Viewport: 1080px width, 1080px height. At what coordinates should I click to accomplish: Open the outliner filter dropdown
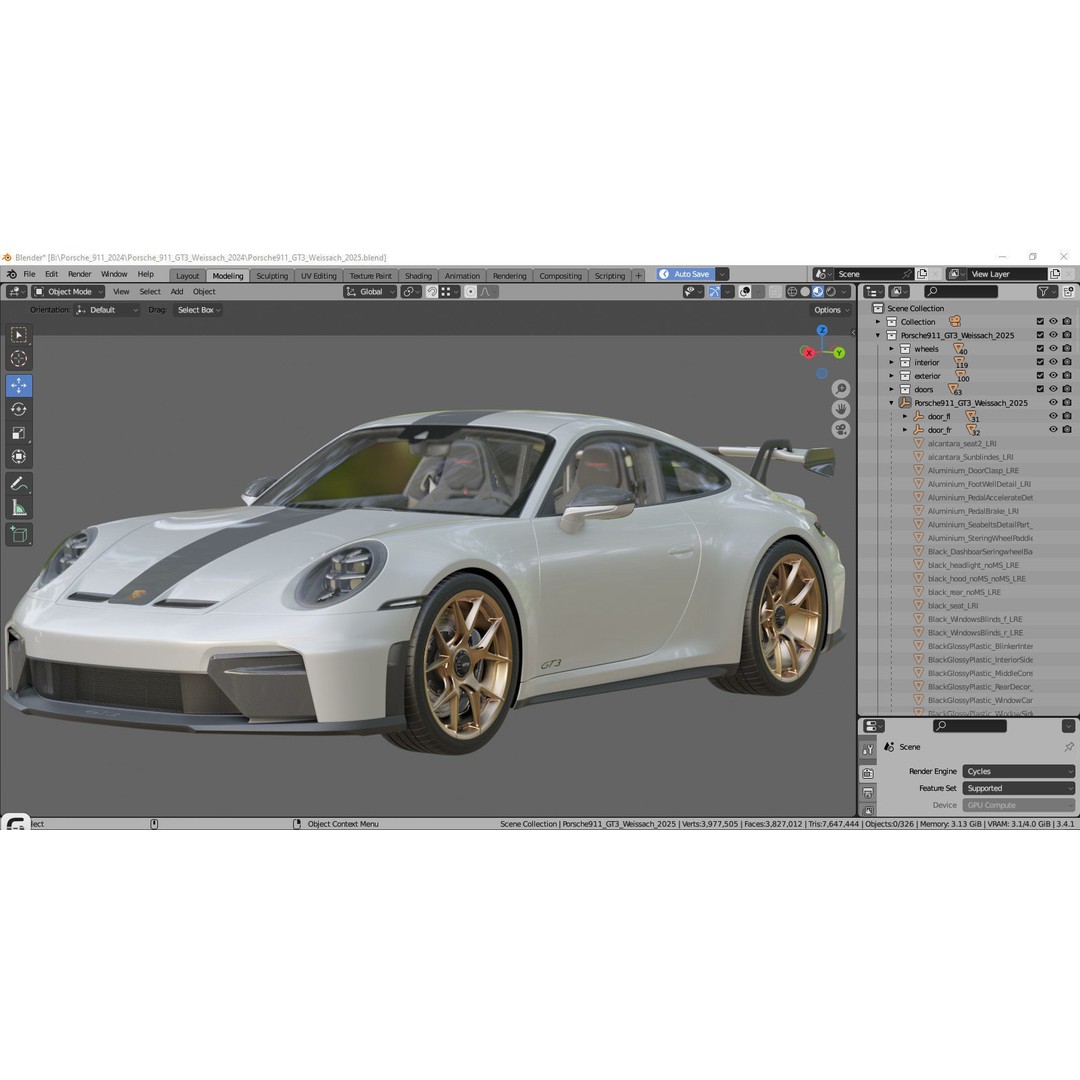pyautogui.click(x=1047, y=292)
